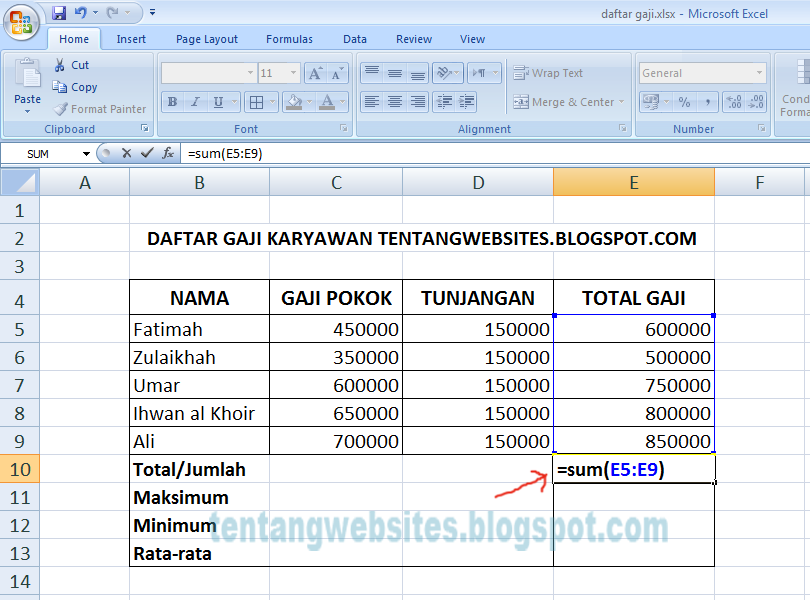Open the undo history dropdown arrow
This screenshot has height=600, width=810.
coord(96,12)
